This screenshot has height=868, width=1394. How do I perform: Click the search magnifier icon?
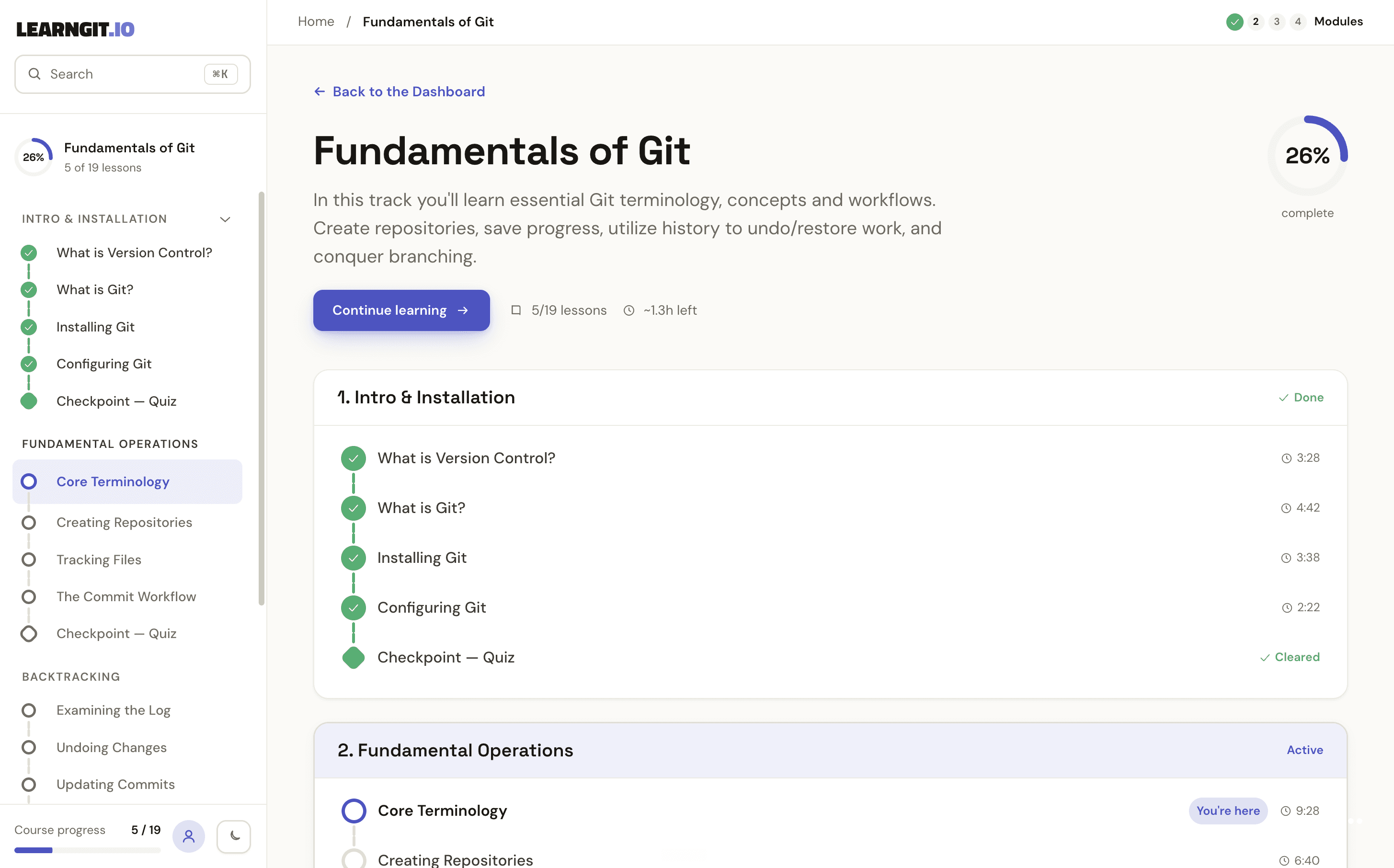click(34, 74)
